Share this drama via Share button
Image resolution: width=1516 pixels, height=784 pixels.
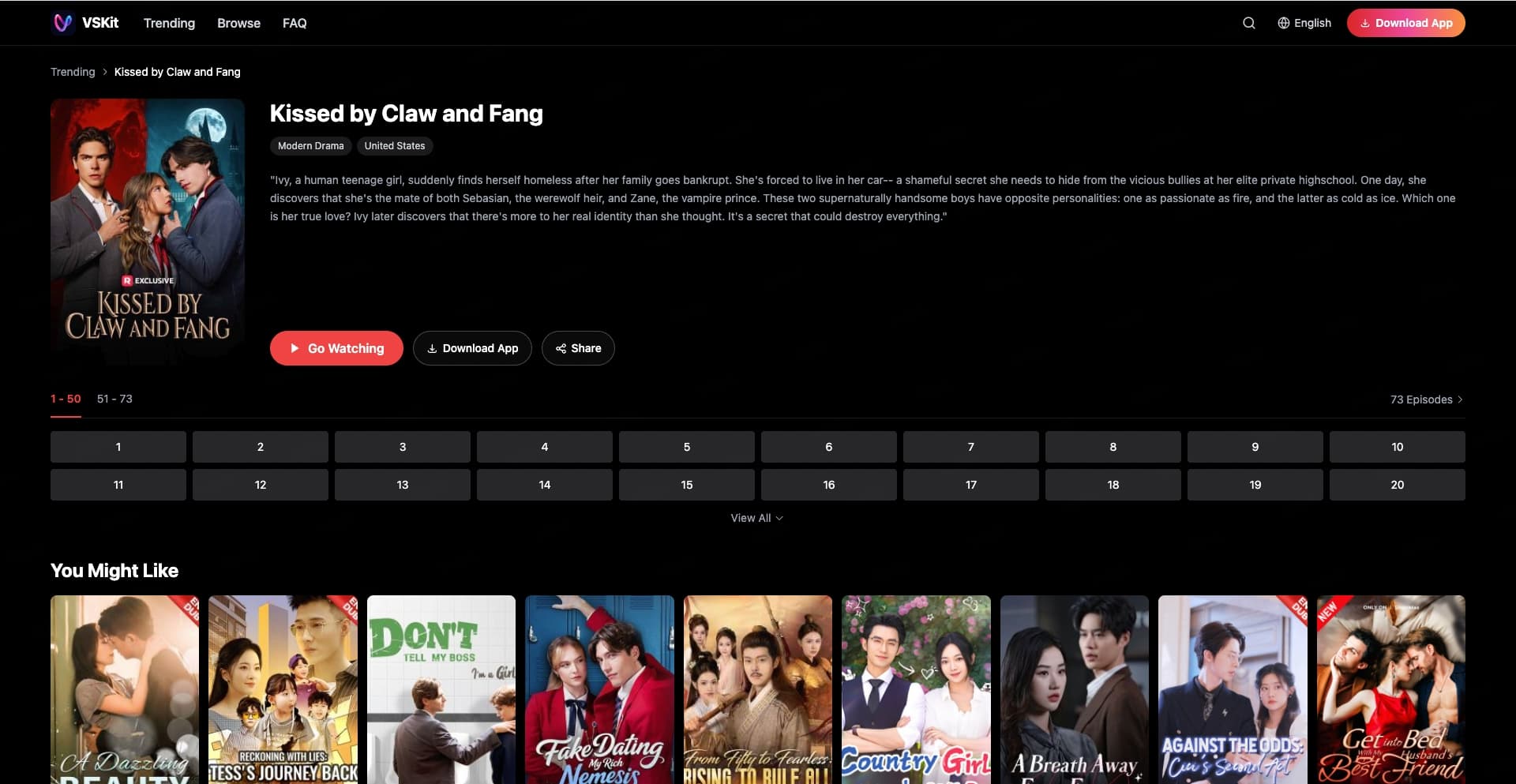tap(578, 348)
